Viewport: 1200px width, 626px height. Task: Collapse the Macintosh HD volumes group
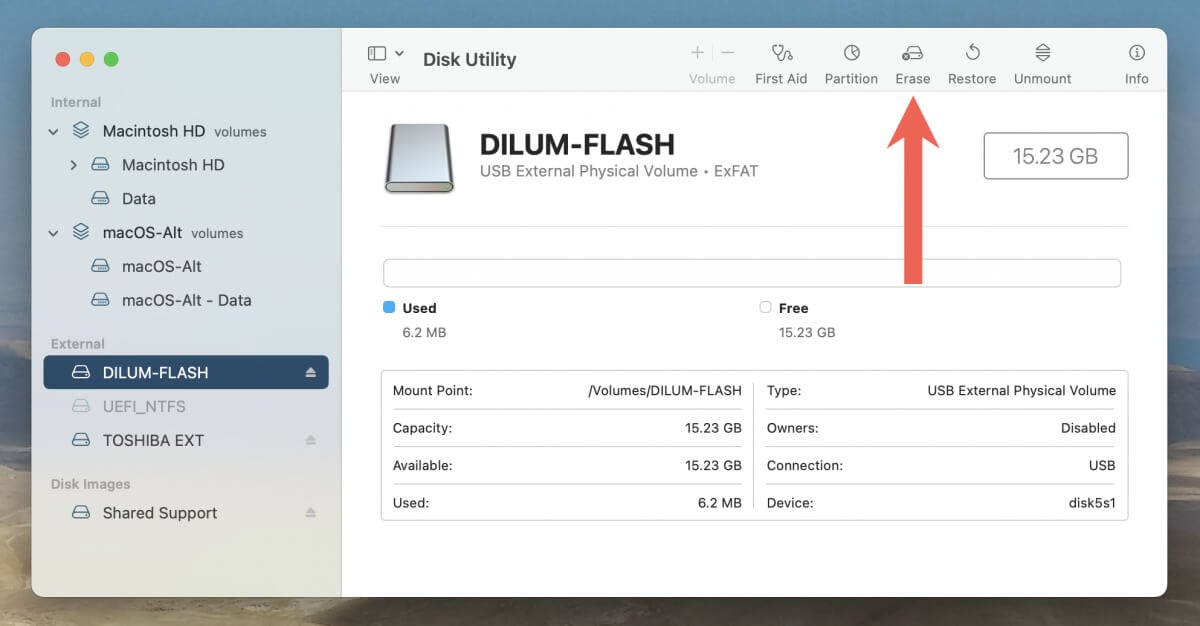click(54, 132)
